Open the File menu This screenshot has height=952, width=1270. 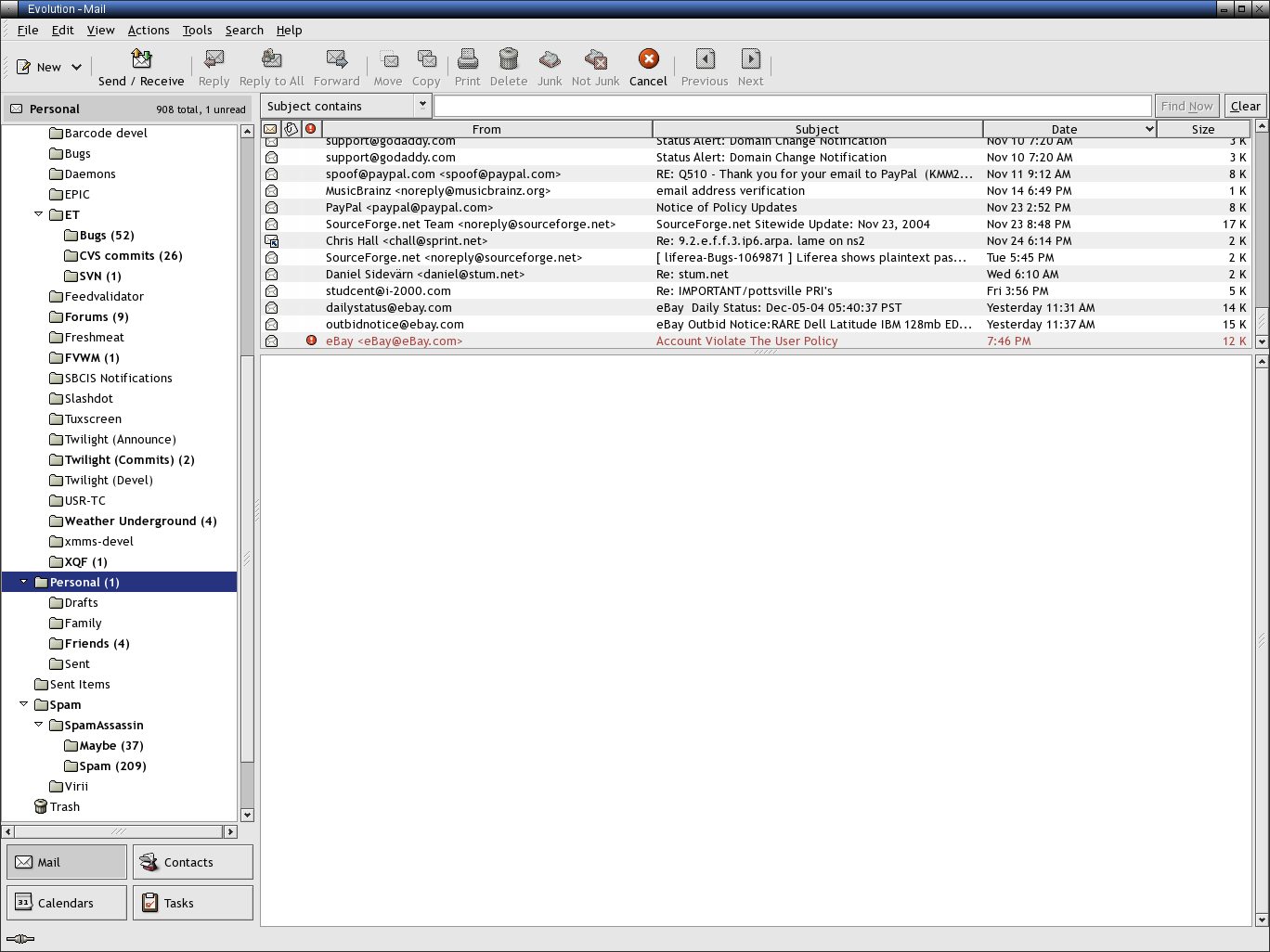28,30
